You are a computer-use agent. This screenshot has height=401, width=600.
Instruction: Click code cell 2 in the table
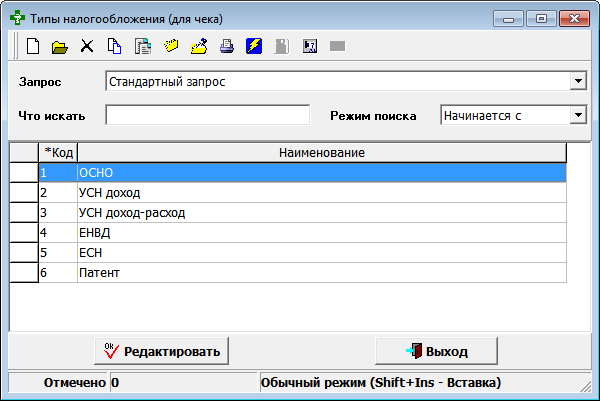coord(58,192)
